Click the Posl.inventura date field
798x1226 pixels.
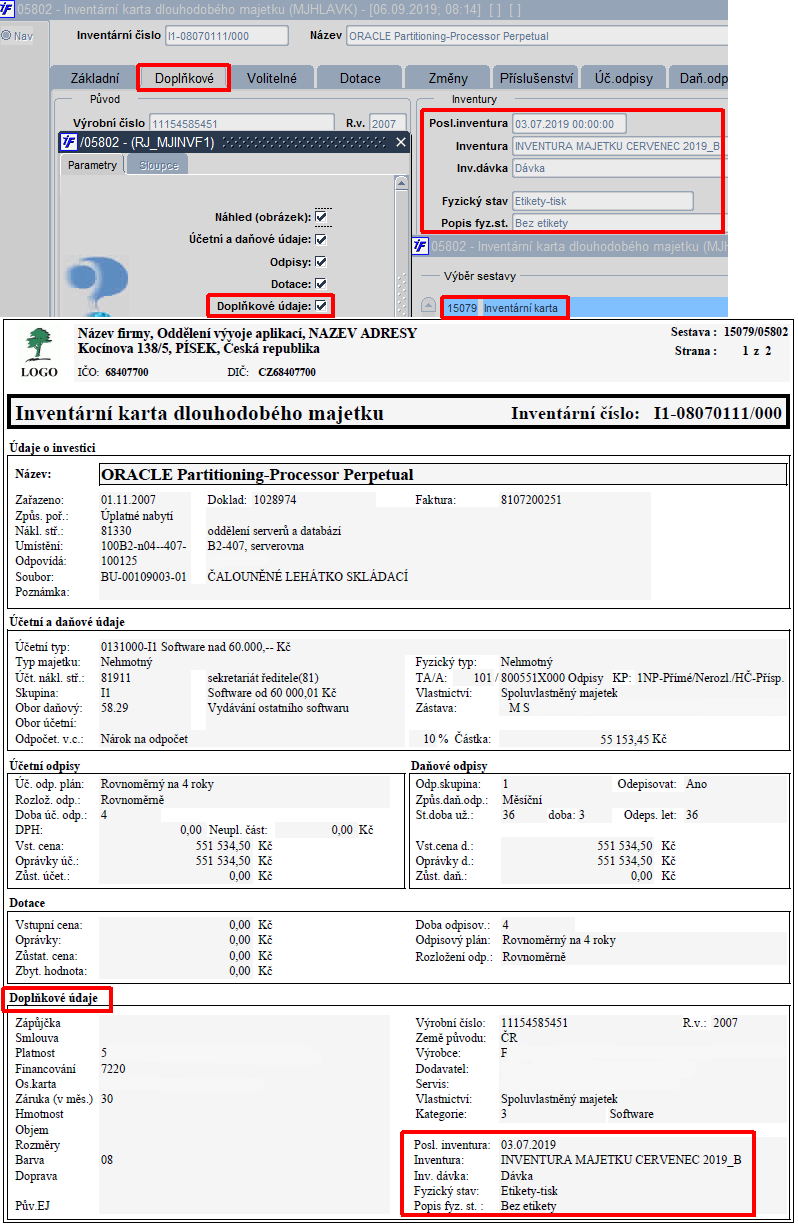pos(569,124)
